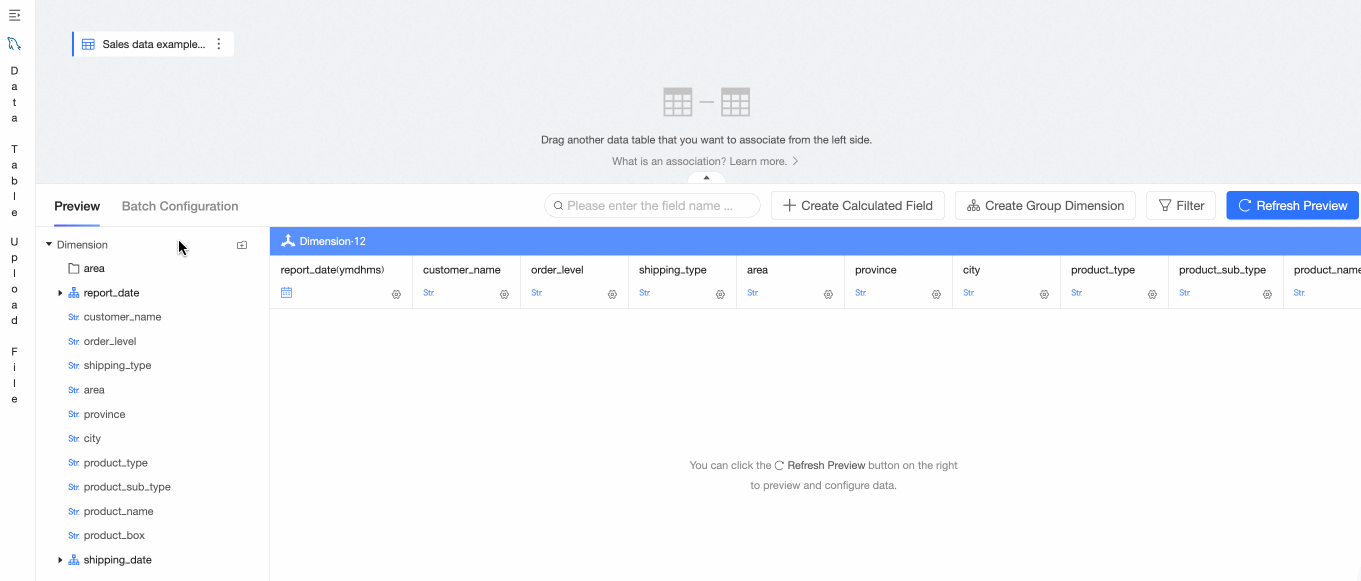This screenshot has height=581, width=1361.
Task: Select the area string field in tree
Action: point(94,390)
